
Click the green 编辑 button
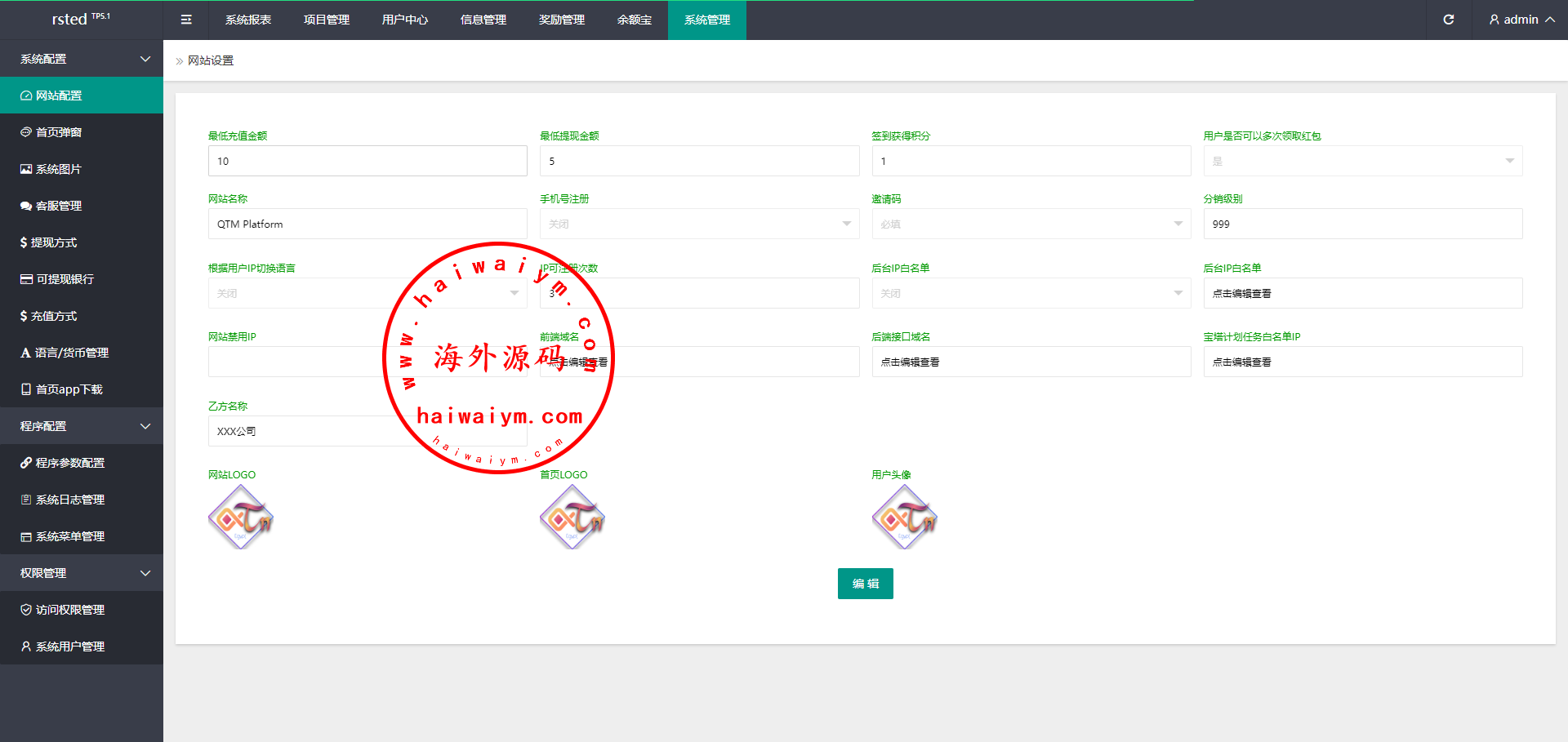(x=865, y=584)
